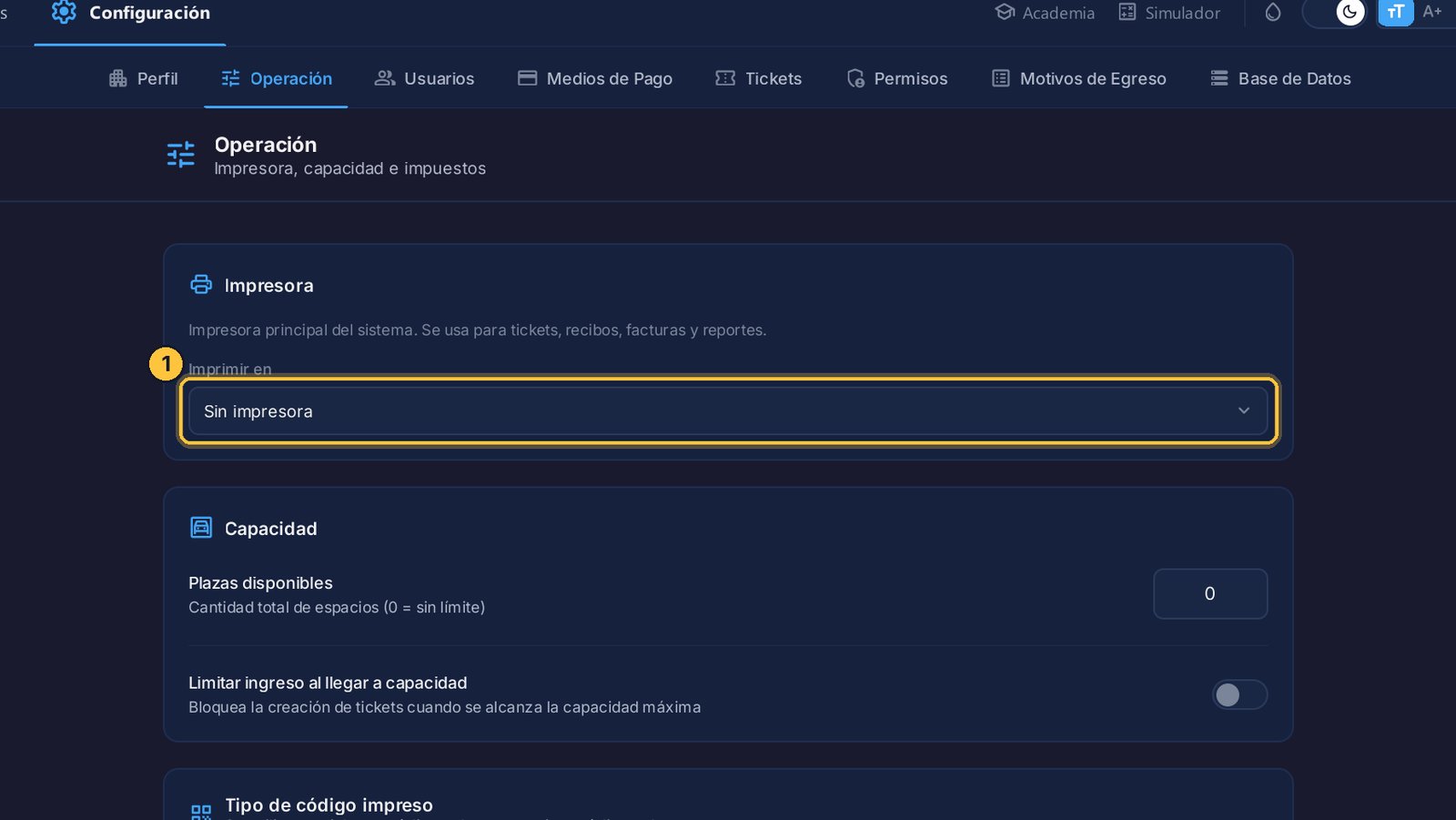
Task: Click the Configuración section title
Action: point(149,13)
